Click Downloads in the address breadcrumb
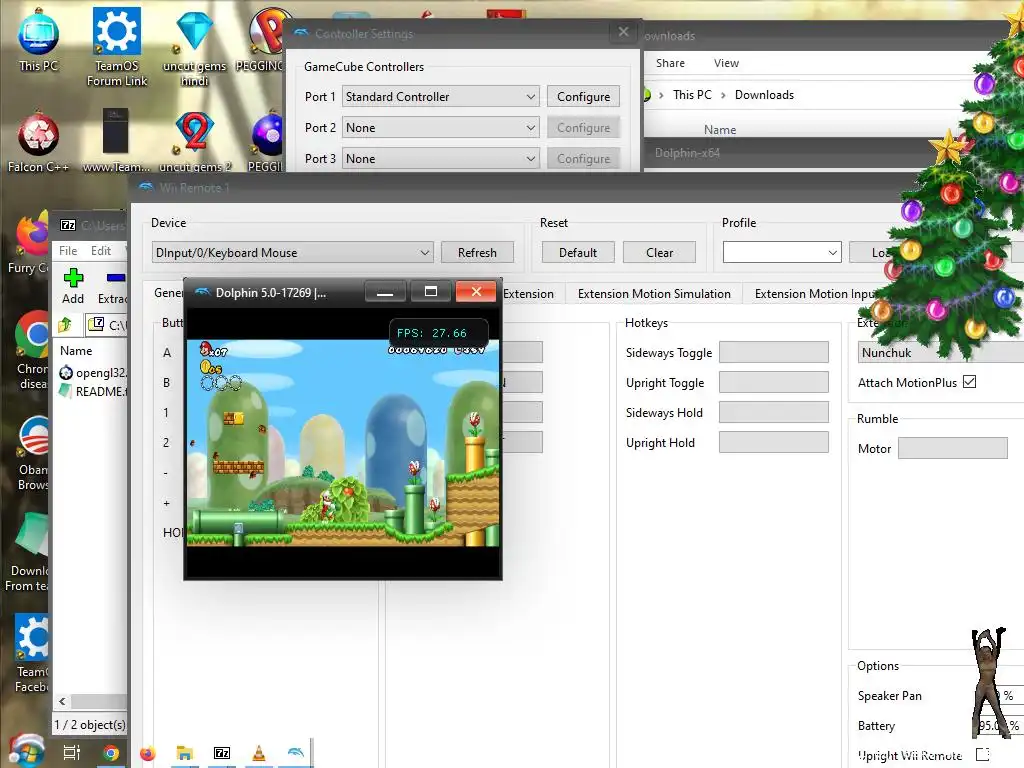The width and height of the screenshot is (1024, 768). tap(764, 95)
